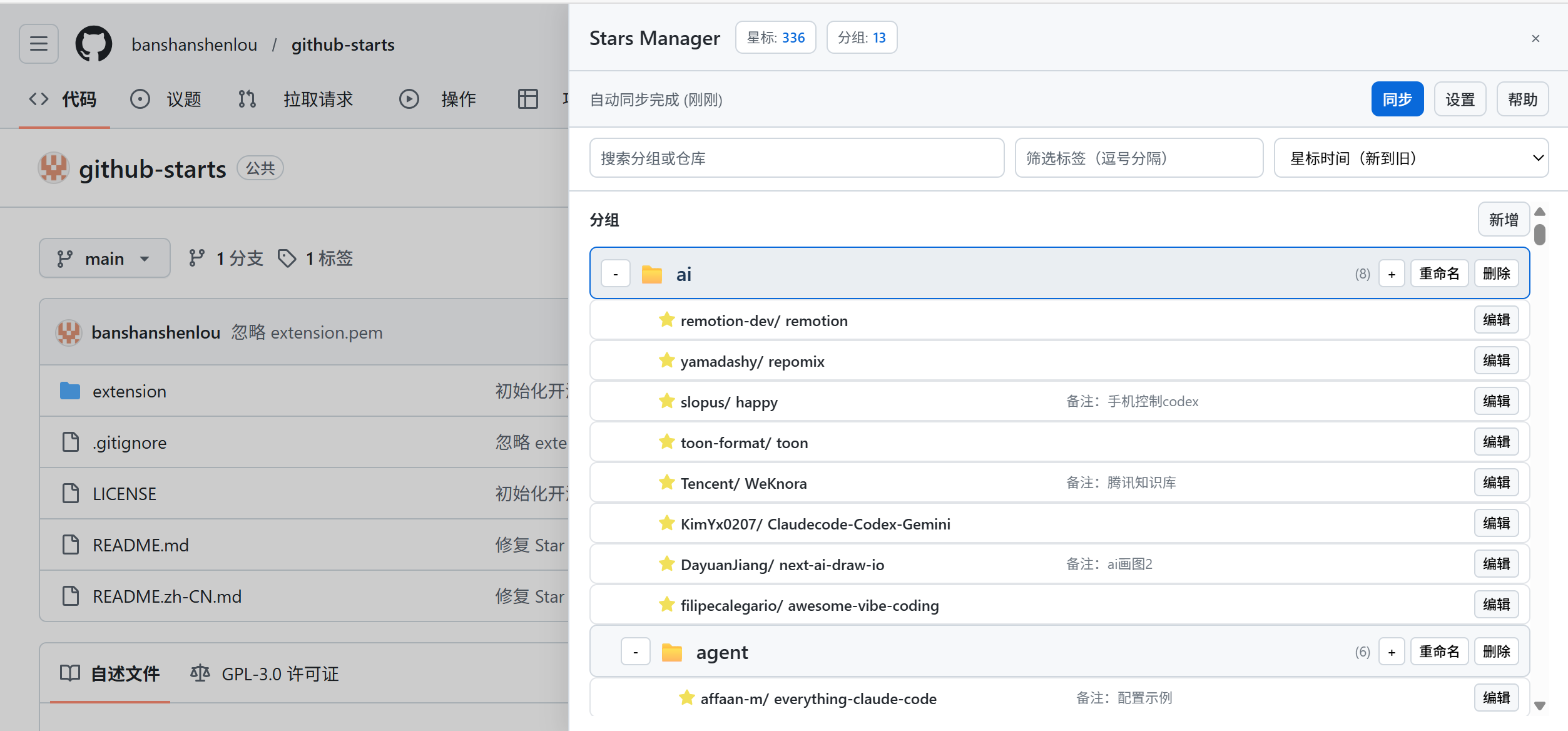This screenshot has height=731, width=1568.
Task: Click the blue extension folder icon
Action: 70,391
